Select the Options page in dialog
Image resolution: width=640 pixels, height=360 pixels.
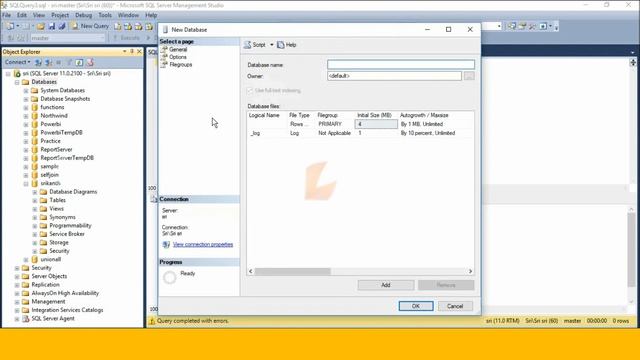click(178, 57)
